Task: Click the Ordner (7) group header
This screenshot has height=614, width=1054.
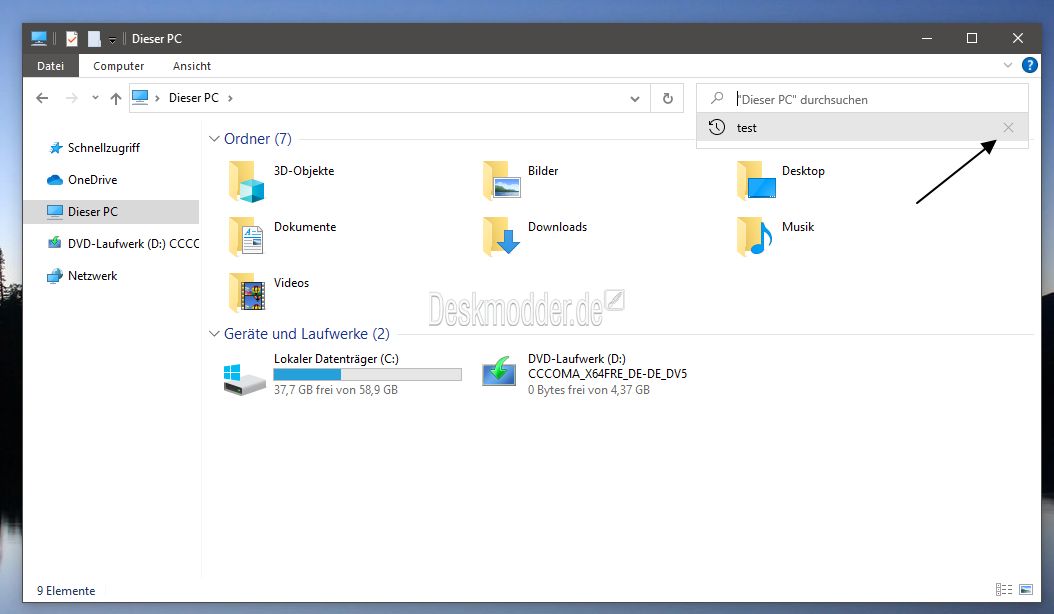Action: coord(257,139)
